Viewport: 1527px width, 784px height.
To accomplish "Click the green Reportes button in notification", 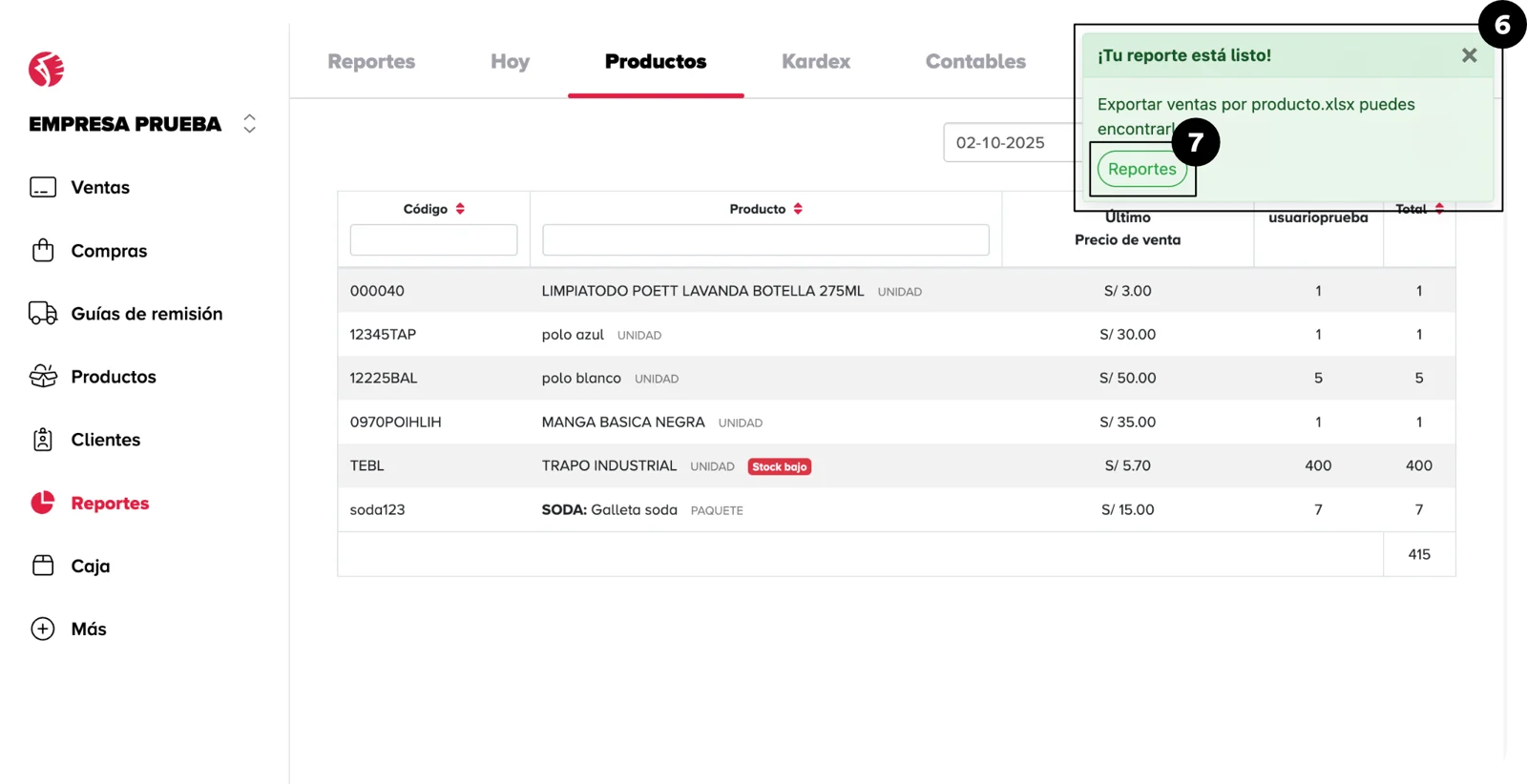I will tap(1141, 170).
